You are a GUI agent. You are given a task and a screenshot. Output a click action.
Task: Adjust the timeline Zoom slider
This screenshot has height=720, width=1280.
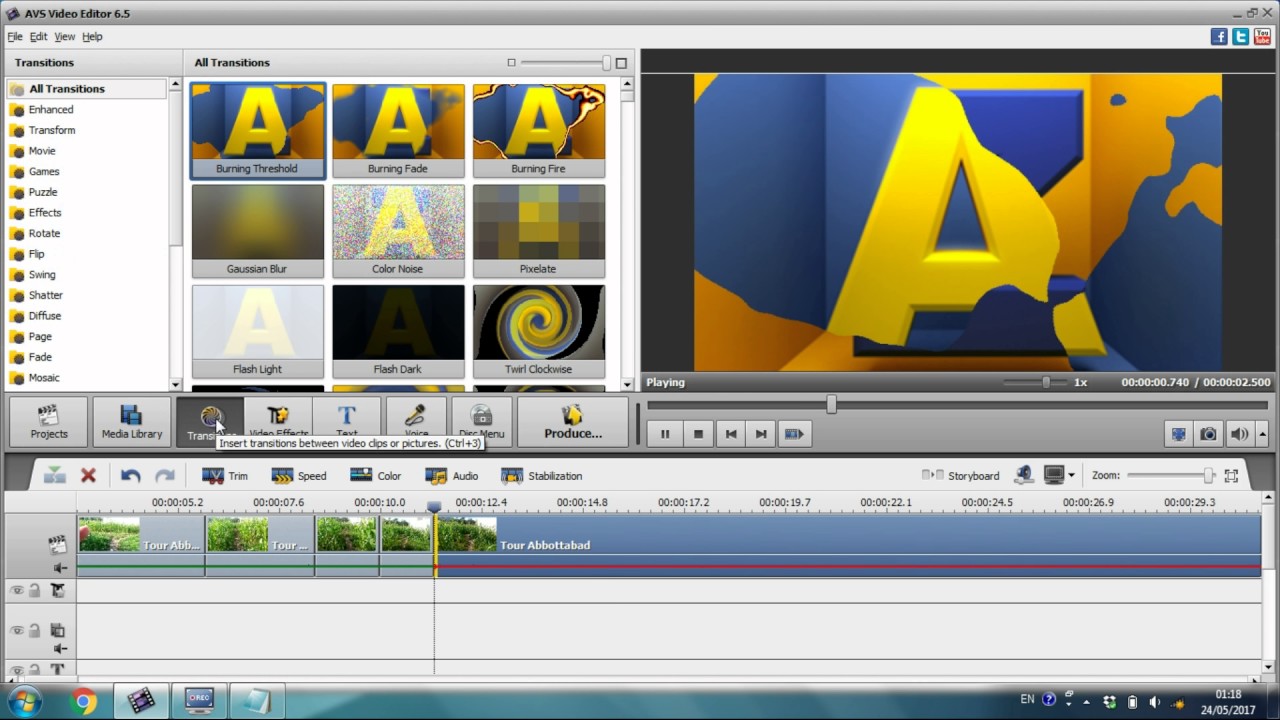(x=1208, y=476)
